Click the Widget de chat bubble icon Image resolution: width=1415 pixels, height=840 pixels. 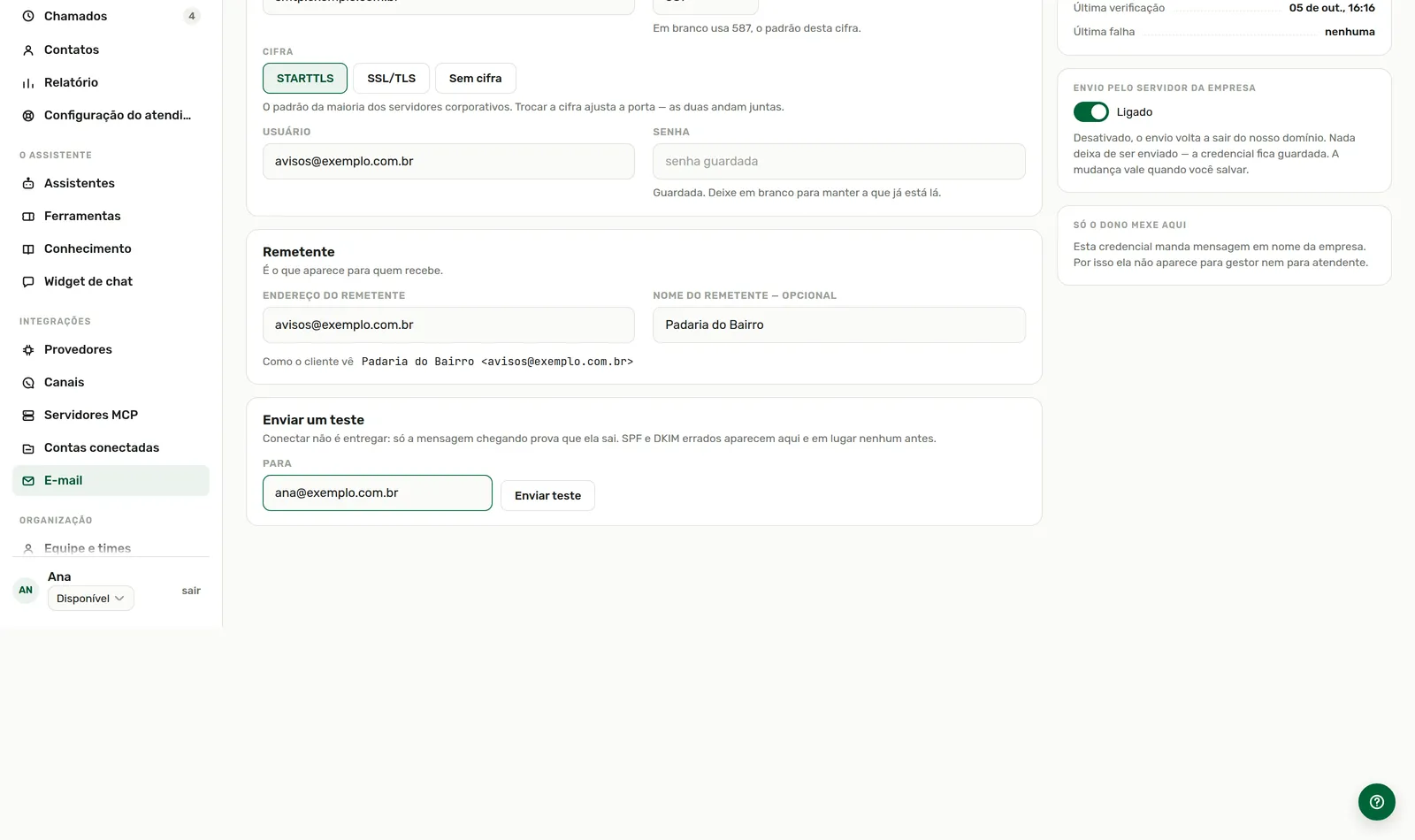point(28,282)
